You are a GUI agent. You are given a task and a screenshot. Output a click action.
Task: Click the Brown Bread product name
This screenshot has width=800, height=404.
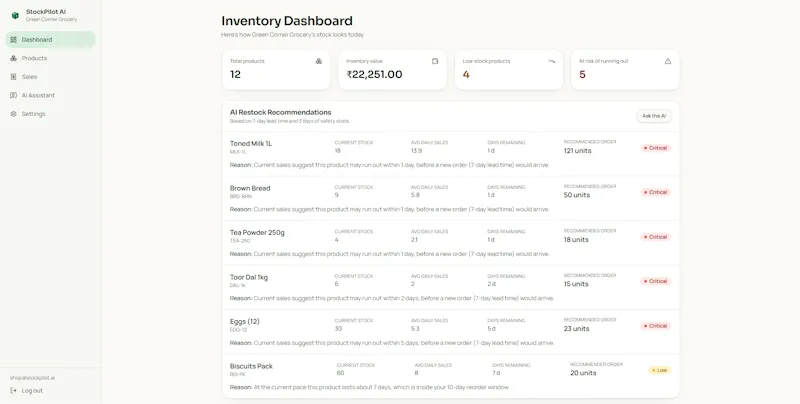point(250,188)
